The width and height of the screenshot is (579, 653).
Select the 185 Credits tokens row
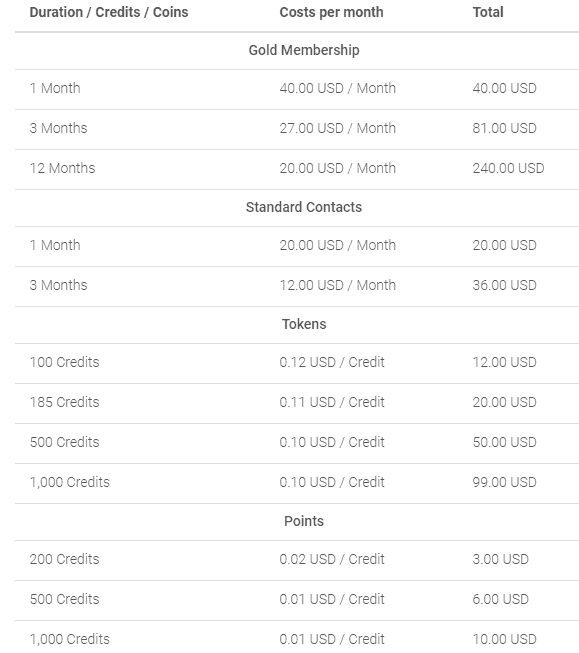[297, 404]
